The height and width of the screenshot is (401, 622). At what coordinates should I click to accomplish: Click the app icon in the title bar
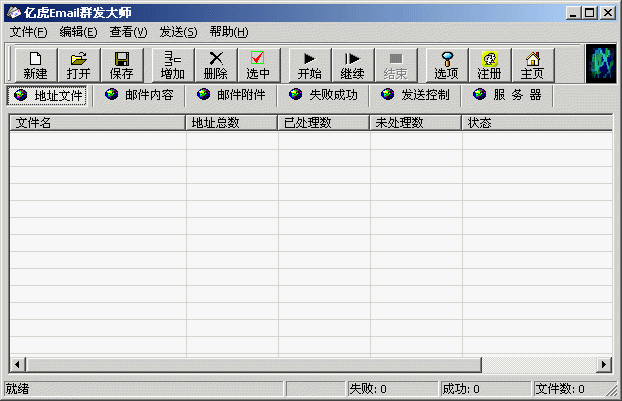pos(14,13)
